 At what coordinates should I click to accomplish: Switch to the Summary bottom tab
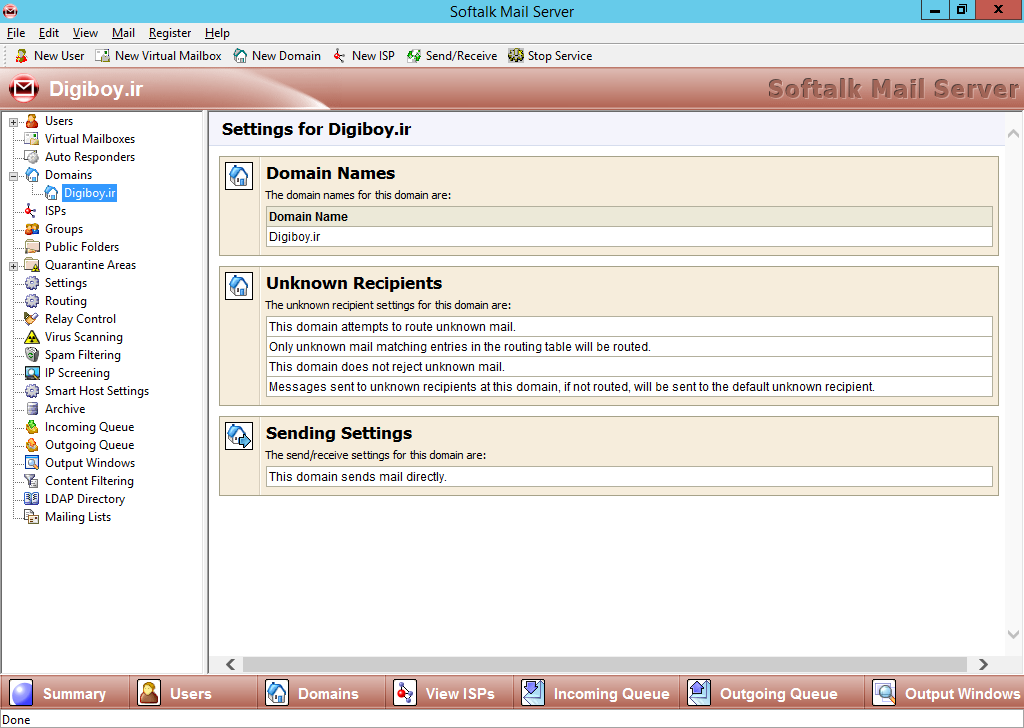[x=65, y=693]
